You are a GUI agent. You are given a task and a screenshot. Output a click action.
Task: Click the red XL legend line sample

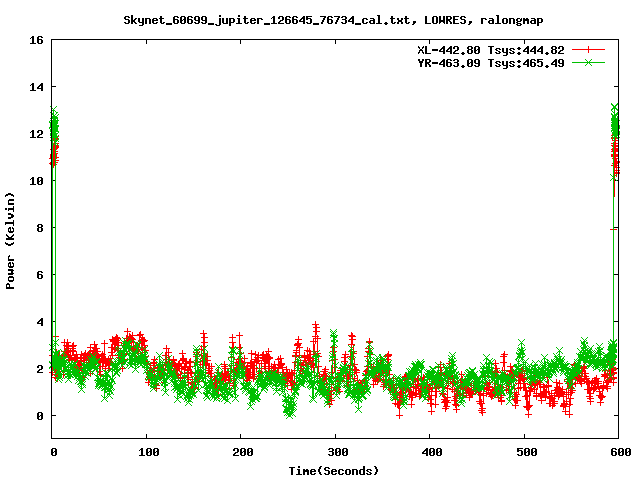pyautogui.click(x=588, y=50)
